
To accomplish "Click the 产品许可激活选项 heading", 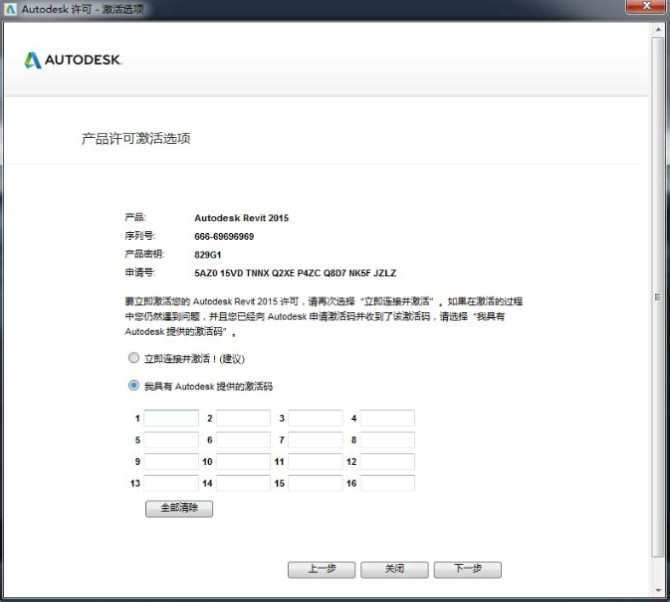I will tap(136, 138).
